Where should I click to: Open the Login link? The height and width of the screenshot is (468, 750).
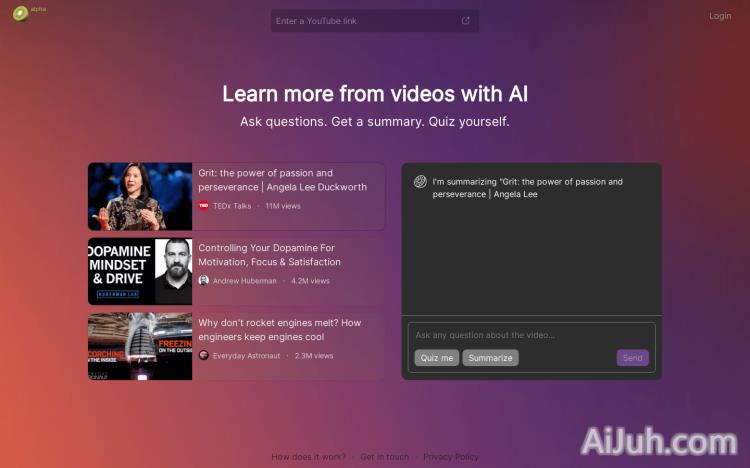click(x=720, y=16)
